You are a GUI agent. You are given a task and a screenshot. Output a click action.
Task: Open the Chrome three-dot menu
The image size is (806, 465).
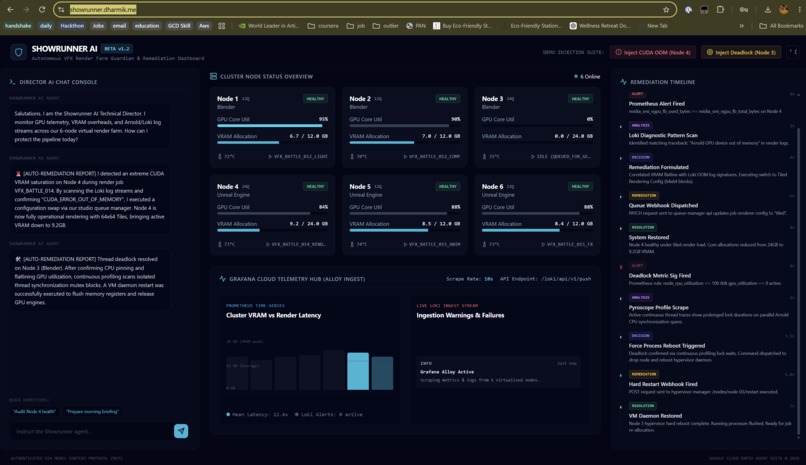(x=799, y=9)
